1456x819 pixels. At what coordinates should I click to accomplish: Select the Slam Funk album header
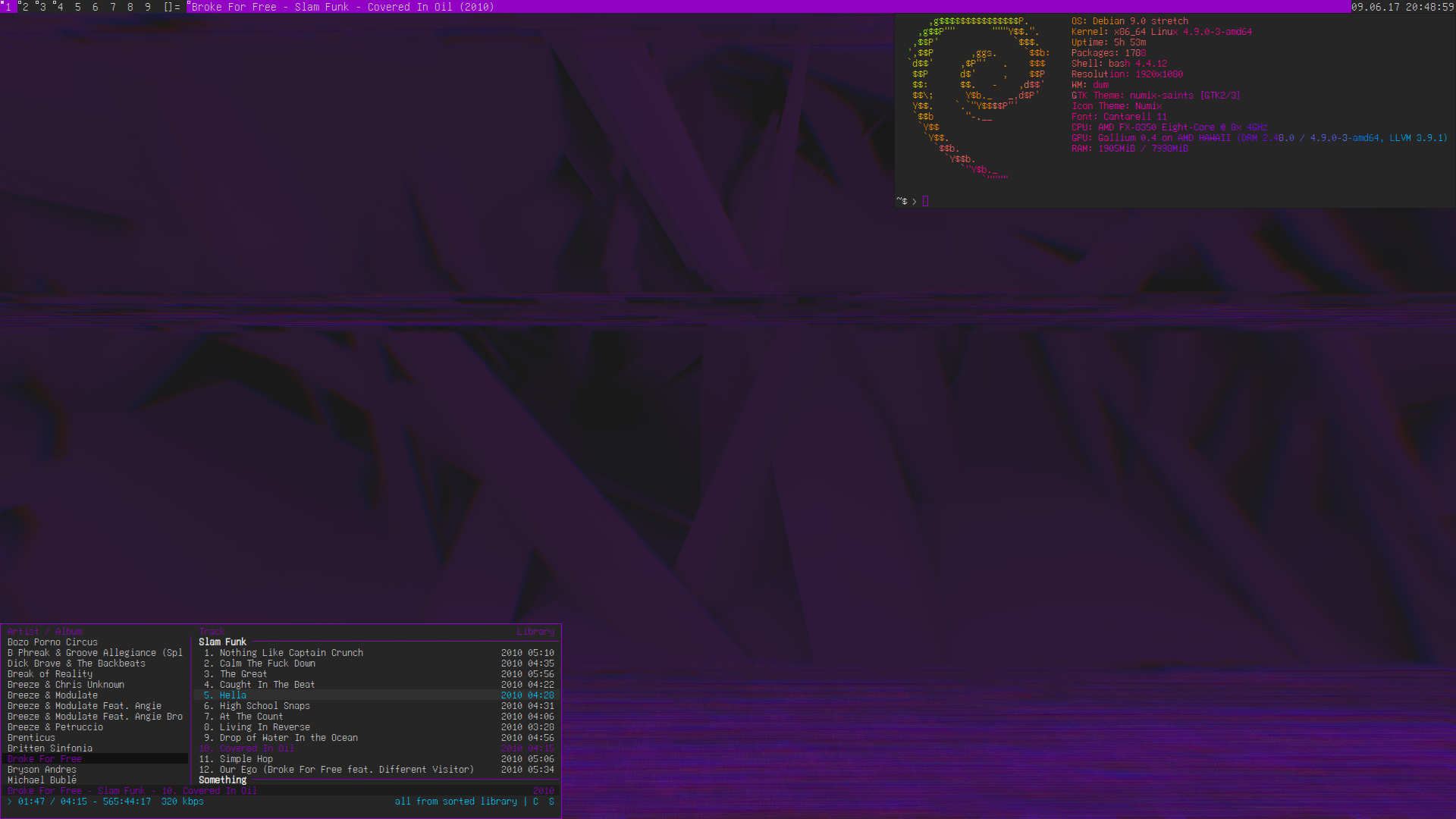pos(222,642)
